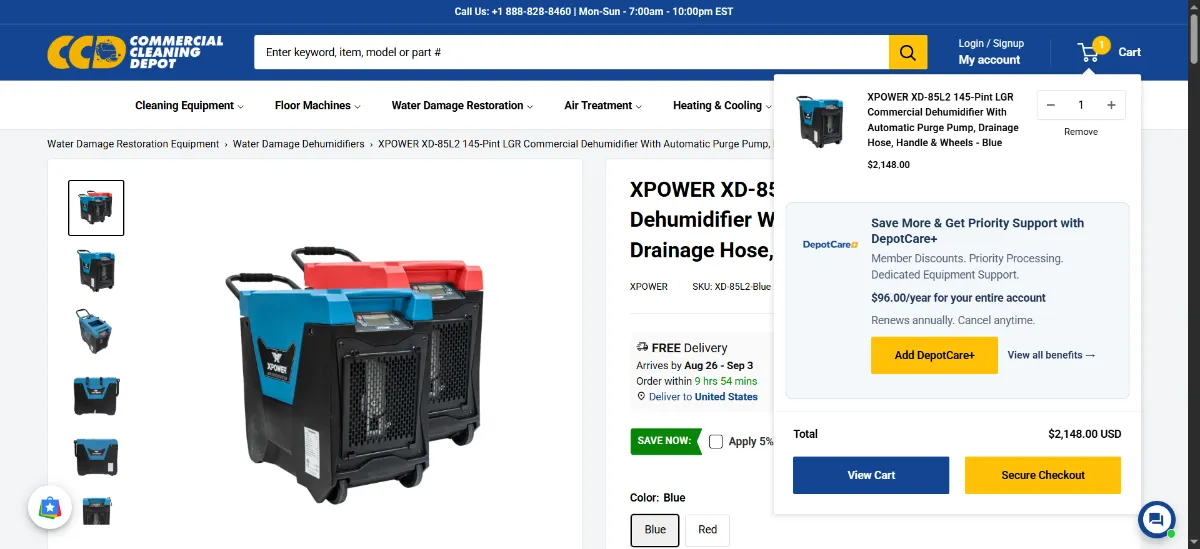Click the cart item product image
Screen dimensions: 1200x549
coord(820,121)
